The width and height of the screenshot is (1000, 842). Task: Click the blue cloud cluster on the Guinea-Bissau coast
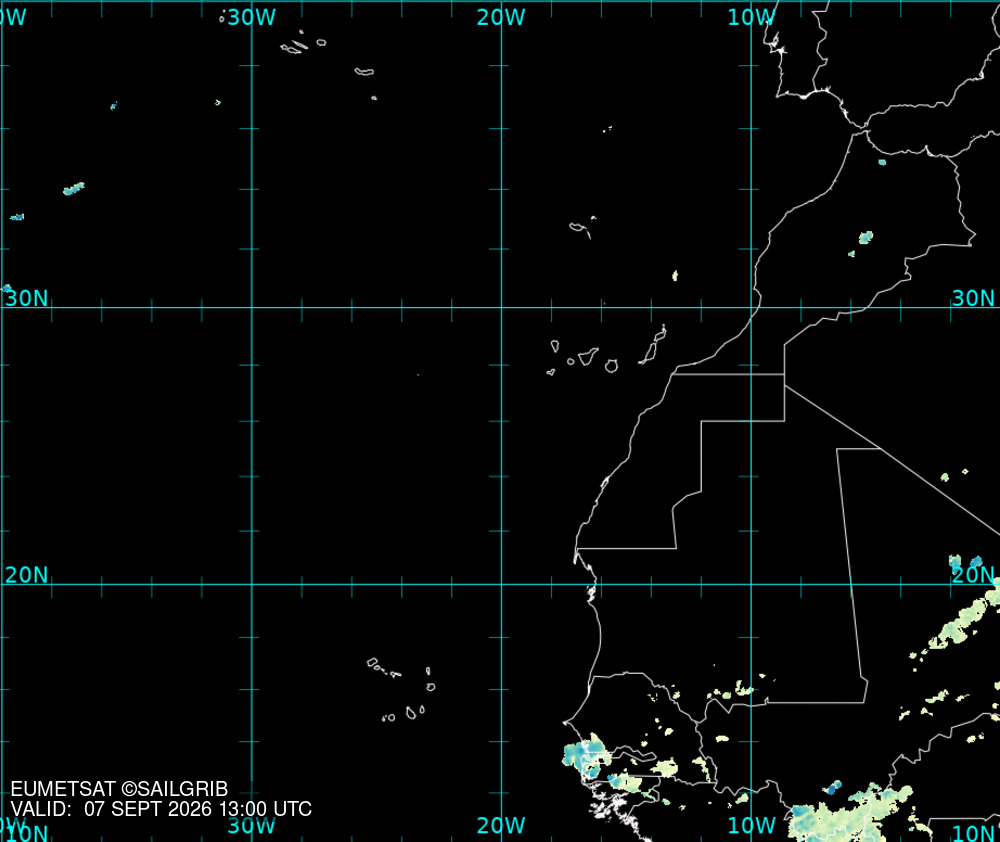coord(584,756)
